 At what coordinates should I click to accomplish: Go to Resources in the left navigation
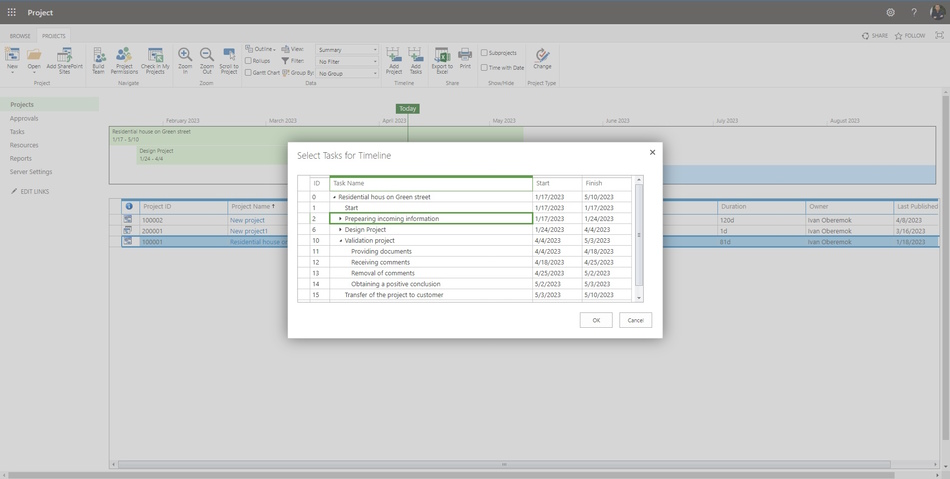(x=24, y=145)
